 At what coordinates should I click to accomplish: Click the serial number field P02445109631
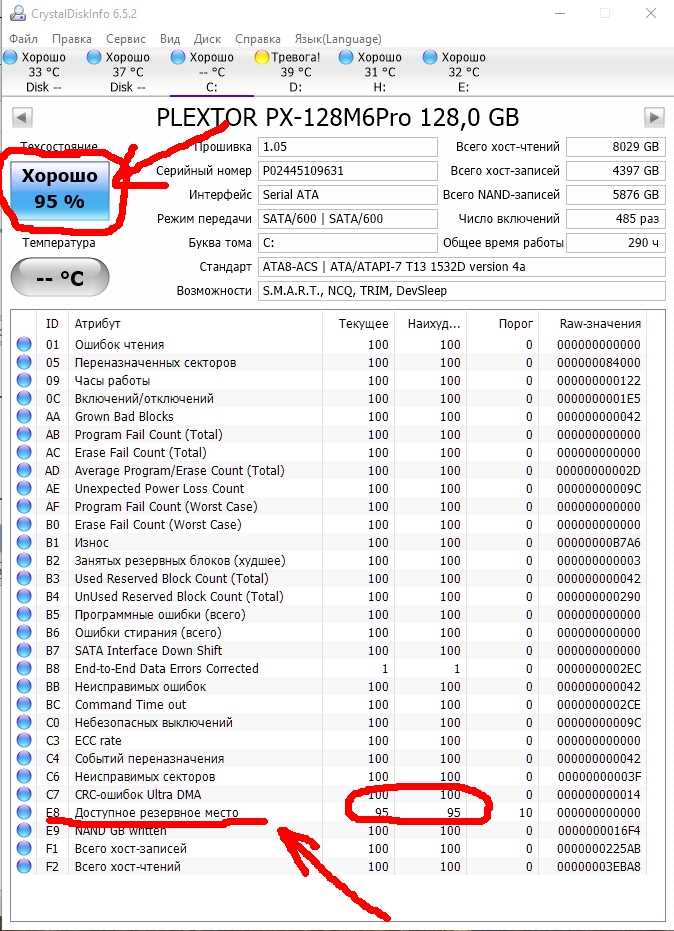tap(347, 171)
